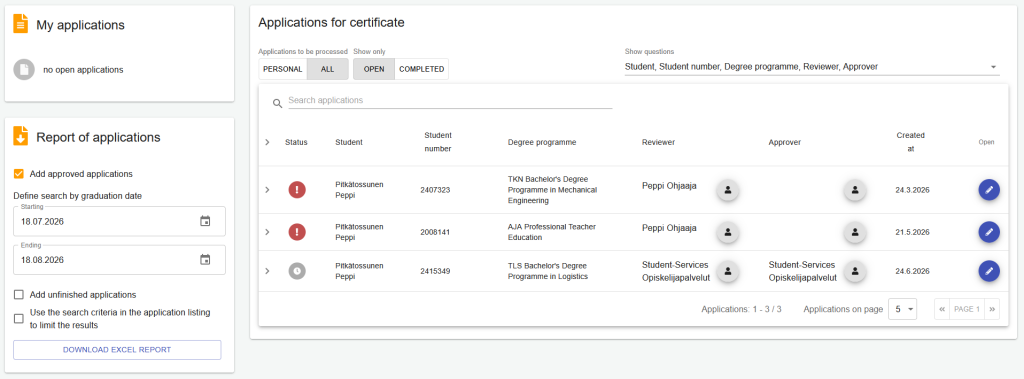This screenshot has height=379, width=1024.
Task: Click the Report of applications download icon
Action: point(21,136)
